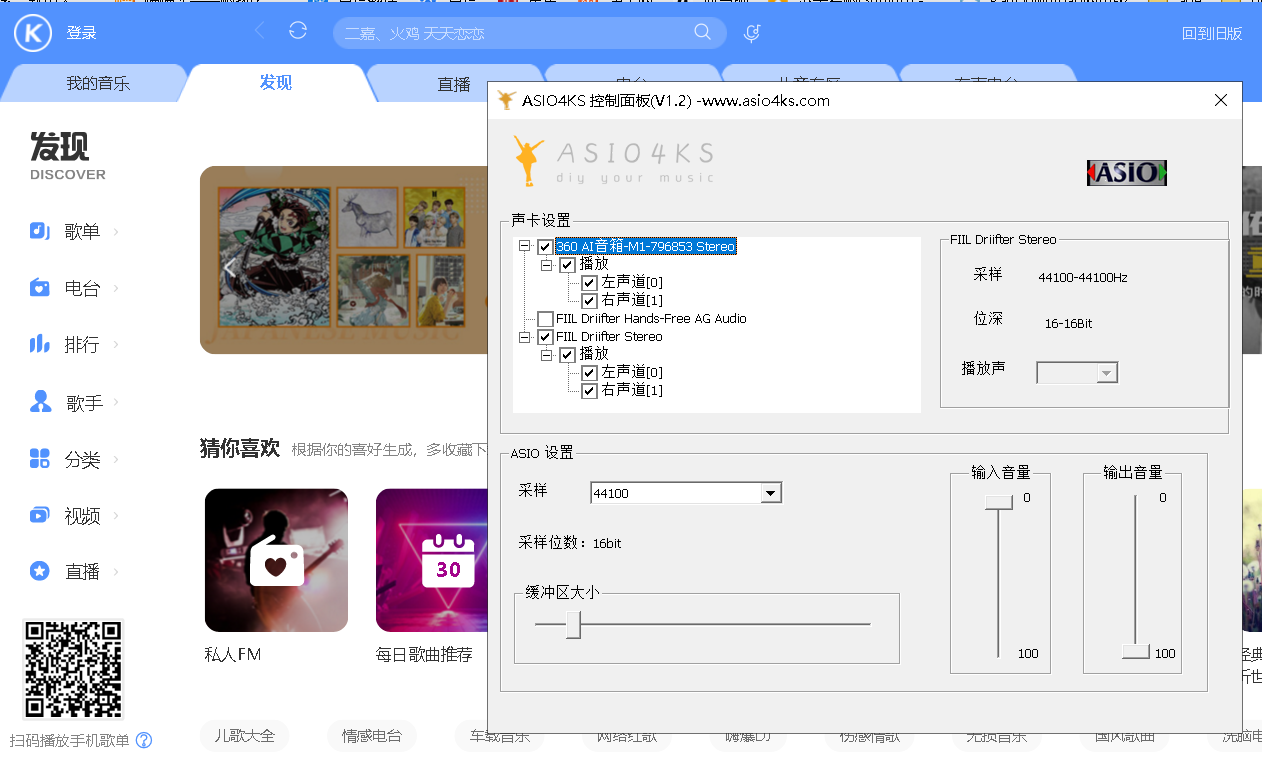This screenshot has height=773, width=1262.
Task: Click 登录 to sign in
Action: (82, 33)
